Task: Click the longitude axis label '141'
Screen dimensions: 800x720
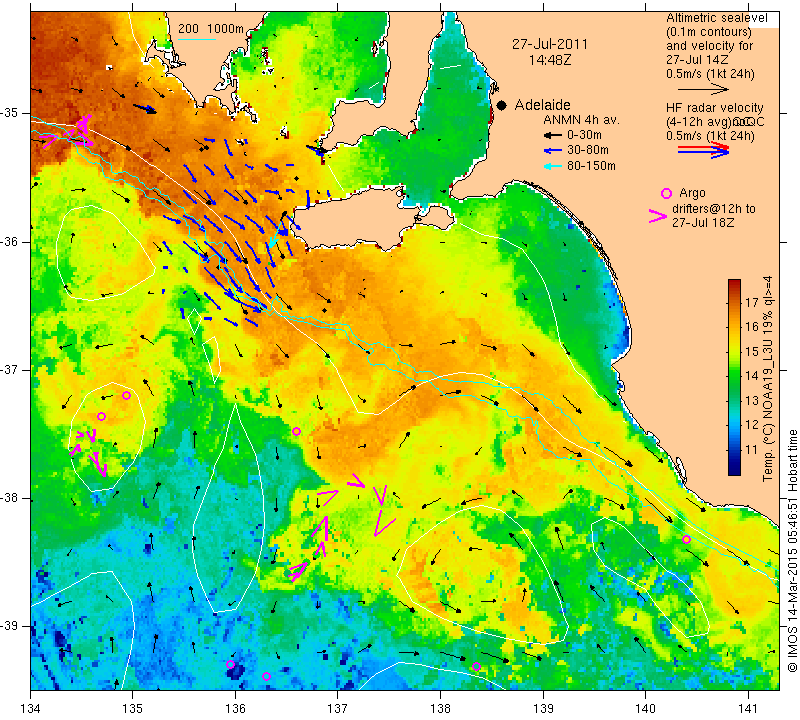Action: click(748, 709)
